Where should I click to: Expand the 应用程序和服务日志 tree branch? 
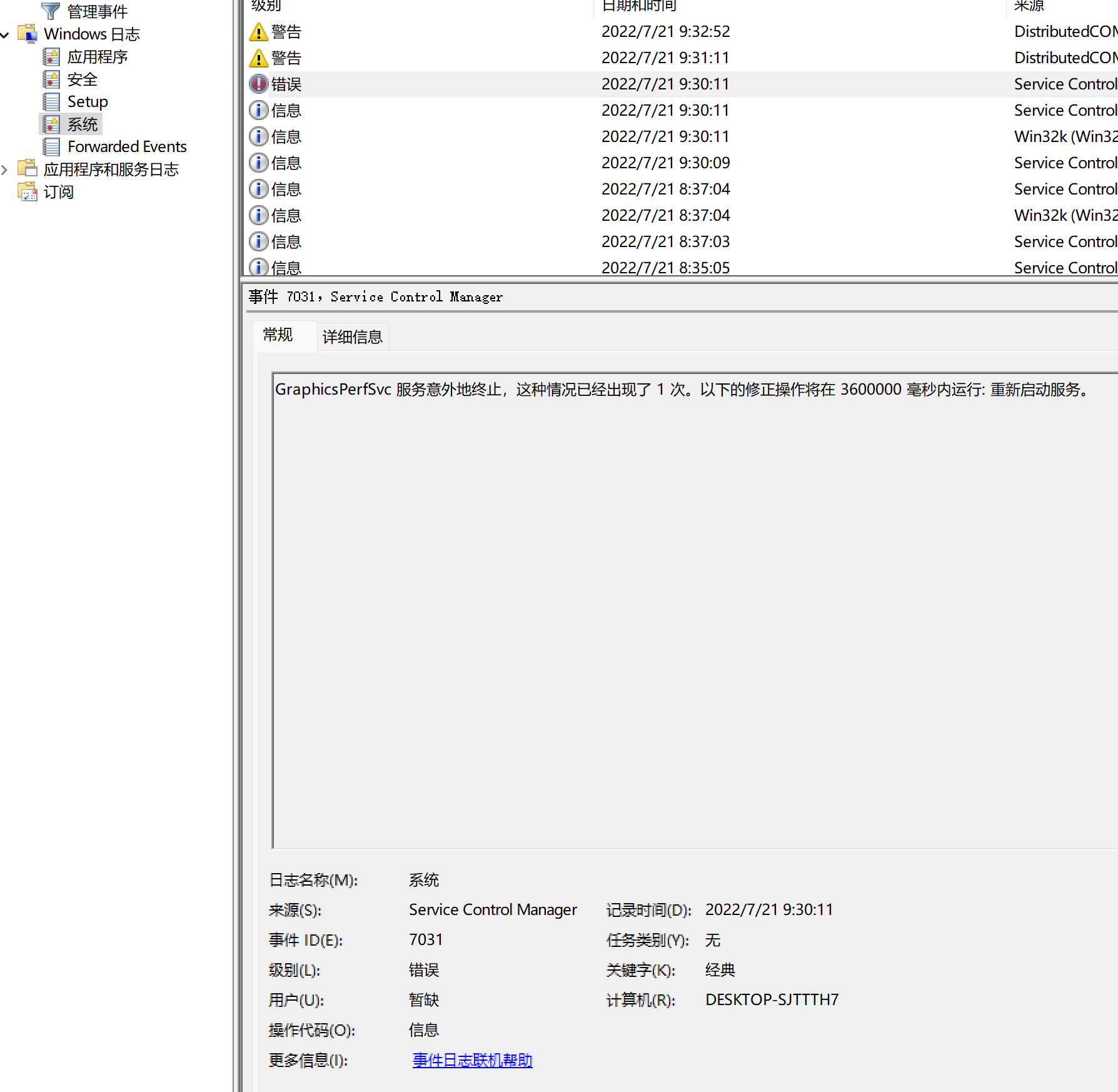click(5, 168)
